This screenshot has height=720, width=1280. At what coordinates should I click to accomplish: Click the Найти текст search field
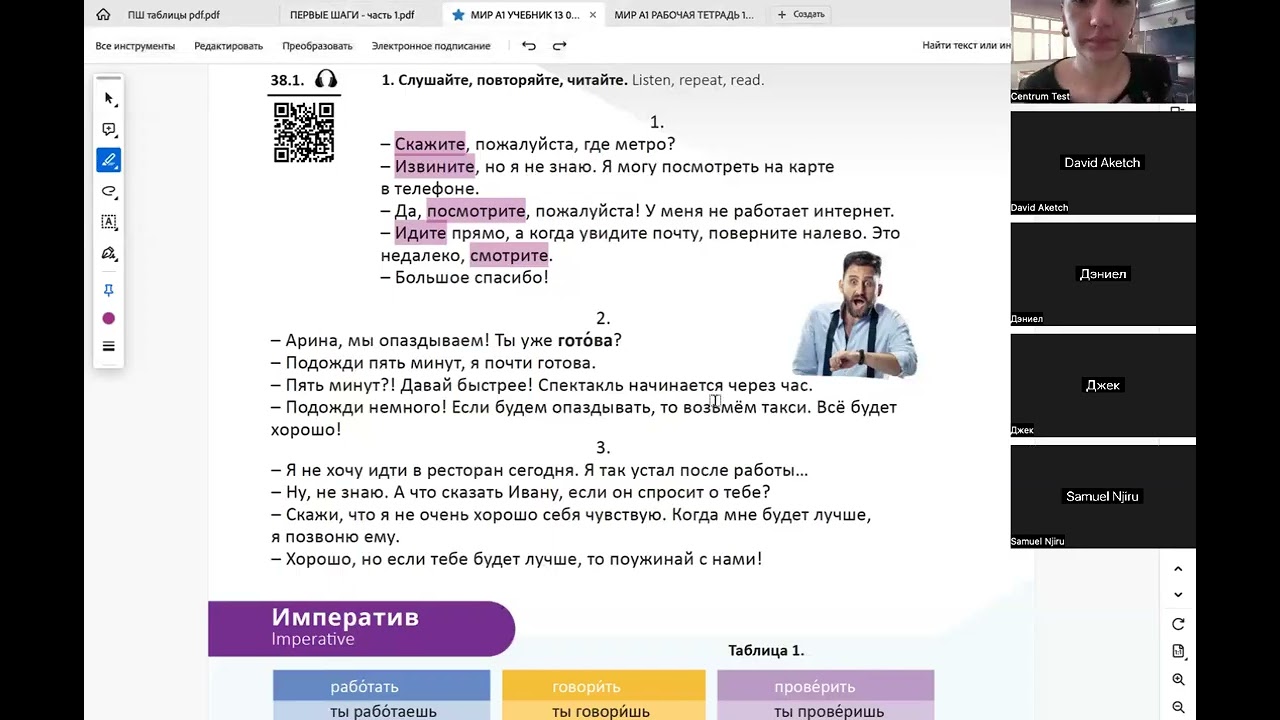point(965,45)
